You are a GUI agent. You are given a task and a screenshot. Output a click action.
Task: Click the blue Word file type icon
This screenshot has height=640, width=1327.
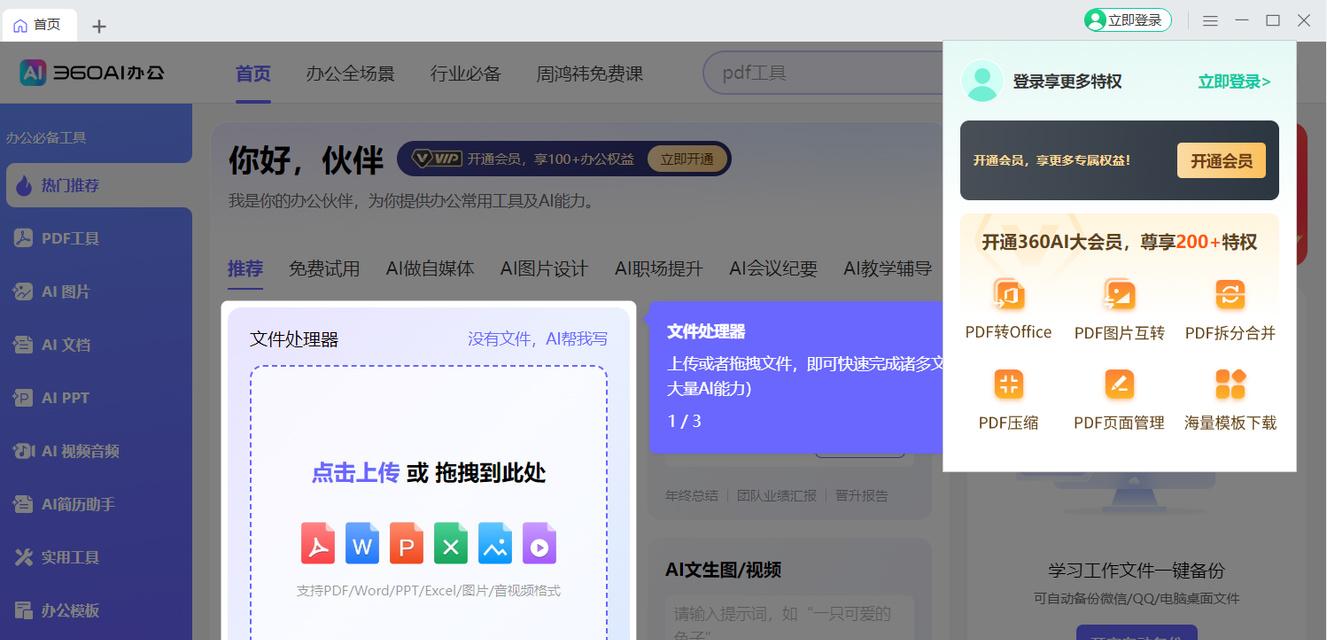362,543
